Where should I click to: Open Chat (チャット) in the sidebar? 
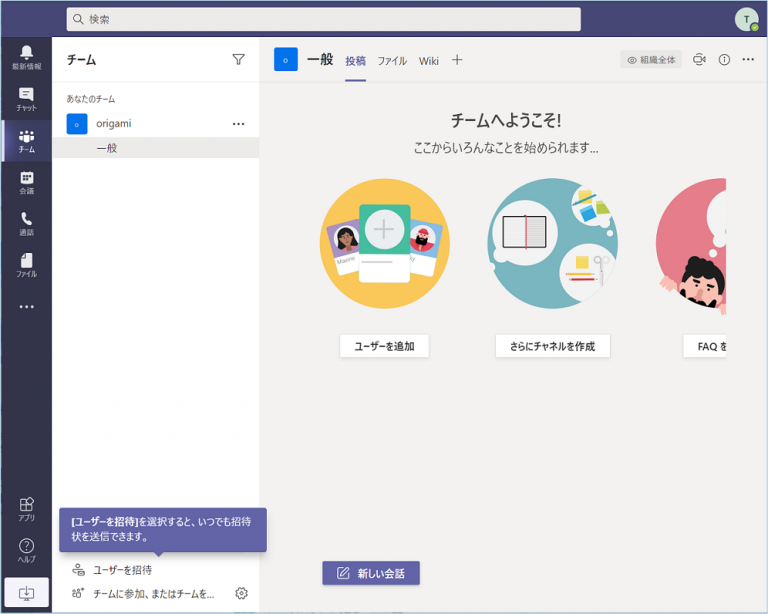[26, 99]
